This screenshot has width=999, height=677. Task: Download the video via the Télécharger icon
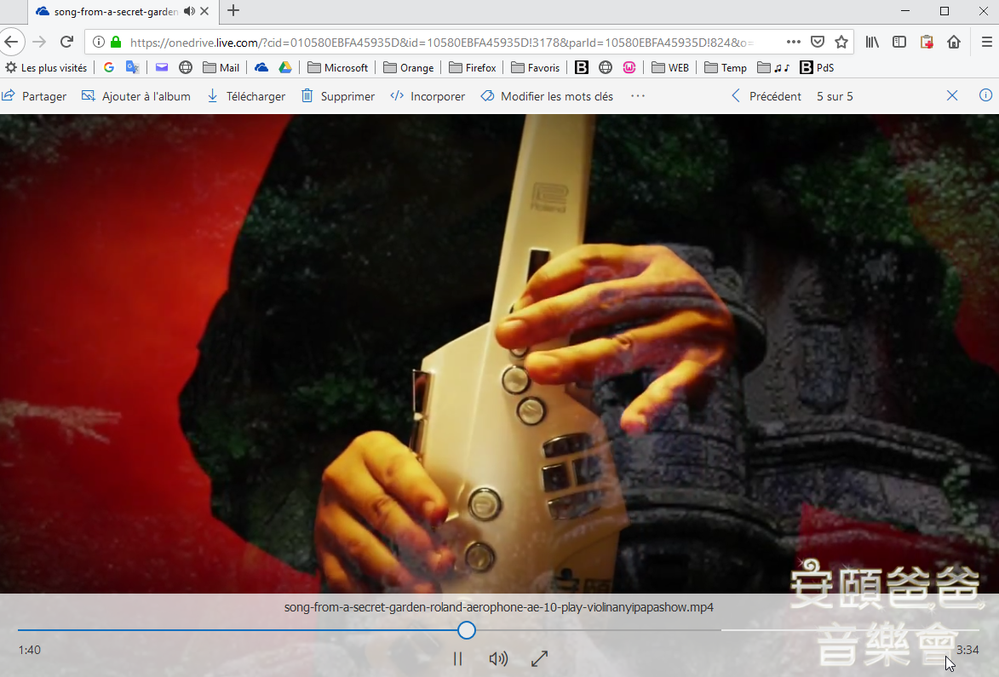click(x=212, y=96)
